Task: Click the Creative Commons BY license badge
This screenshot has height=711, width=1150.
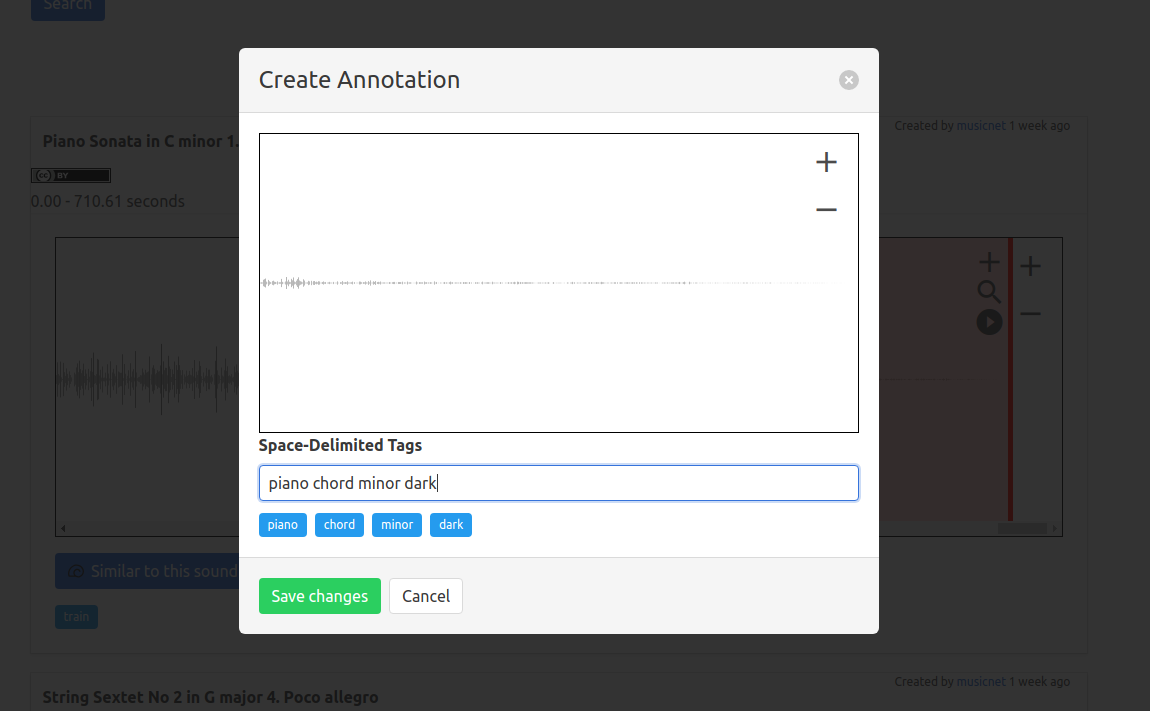Action: pyautogui.click(x=71, y=175)
